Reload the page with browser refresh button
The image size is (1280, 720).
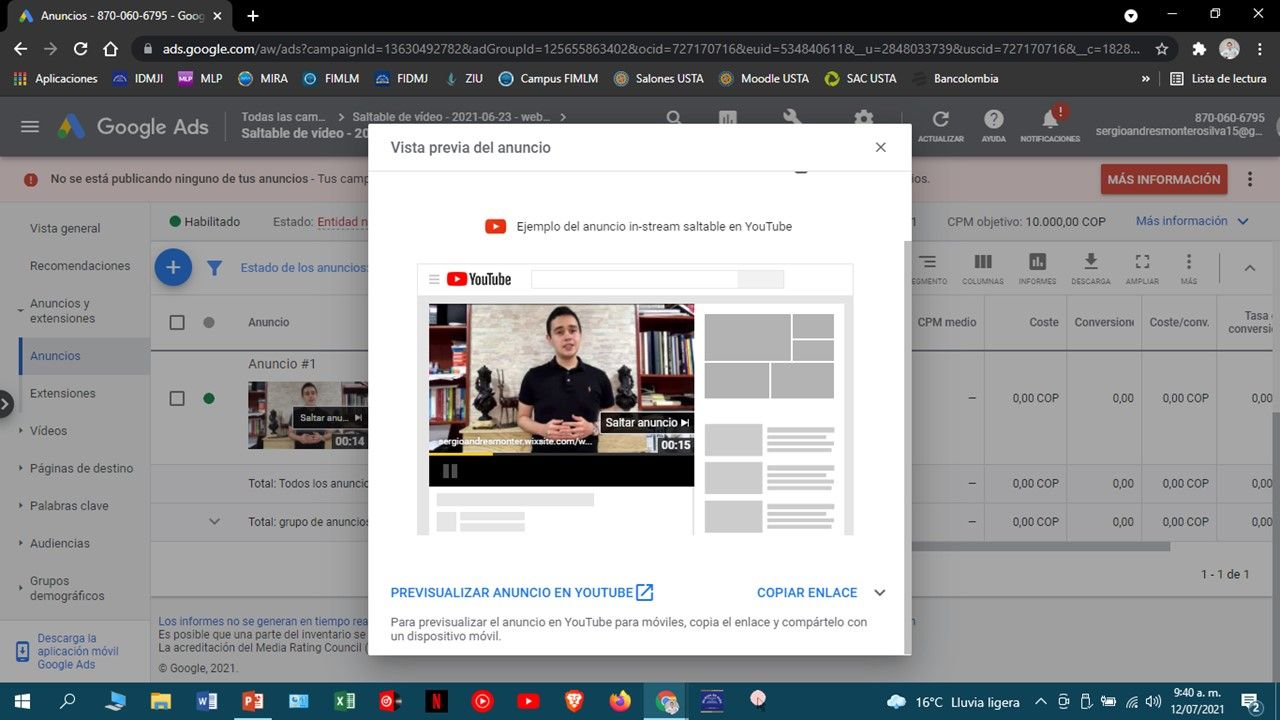(81, 48)
